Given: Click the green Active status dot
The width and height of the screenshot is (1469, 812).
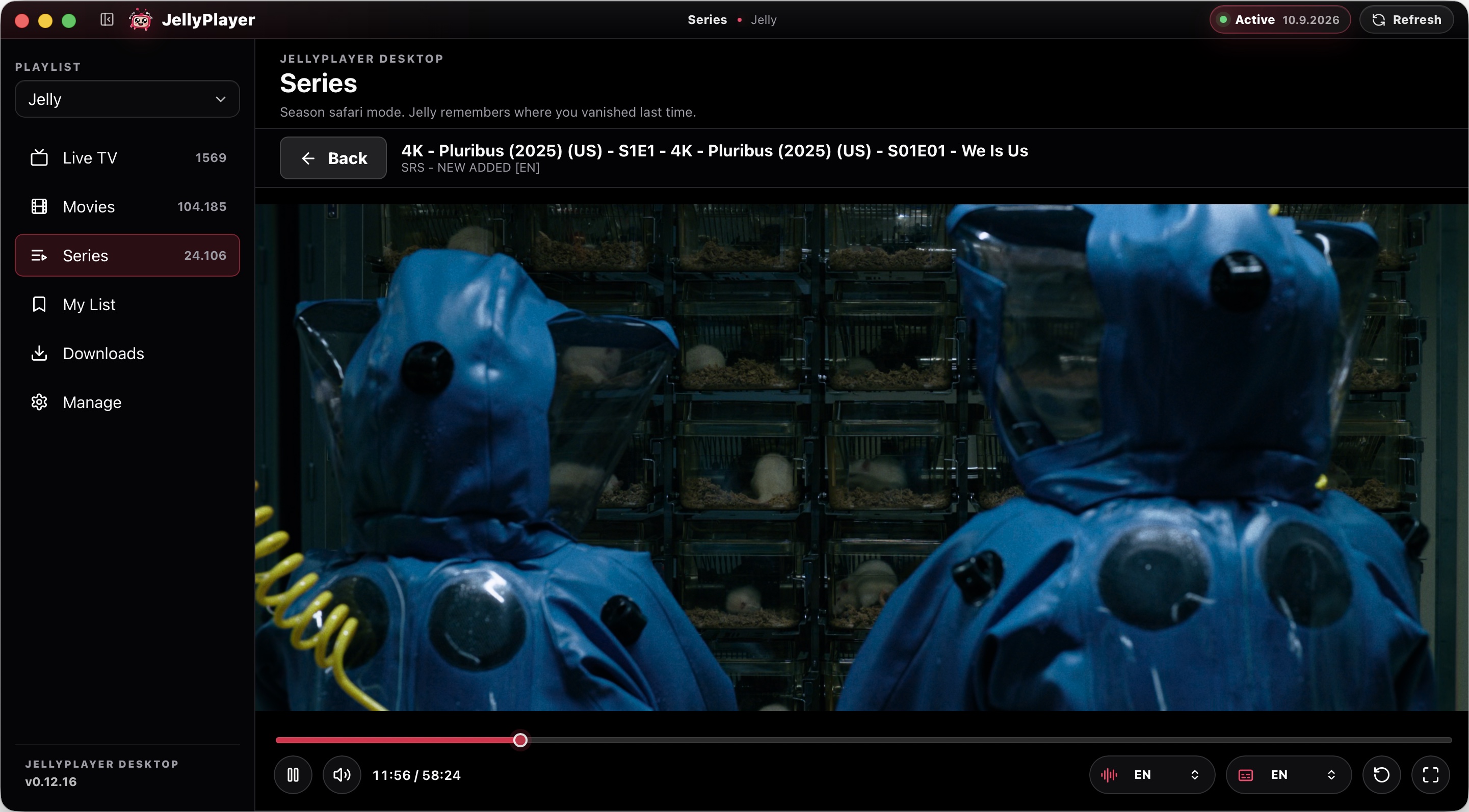Looking at the screenshot, I should tap(1223, 20).
